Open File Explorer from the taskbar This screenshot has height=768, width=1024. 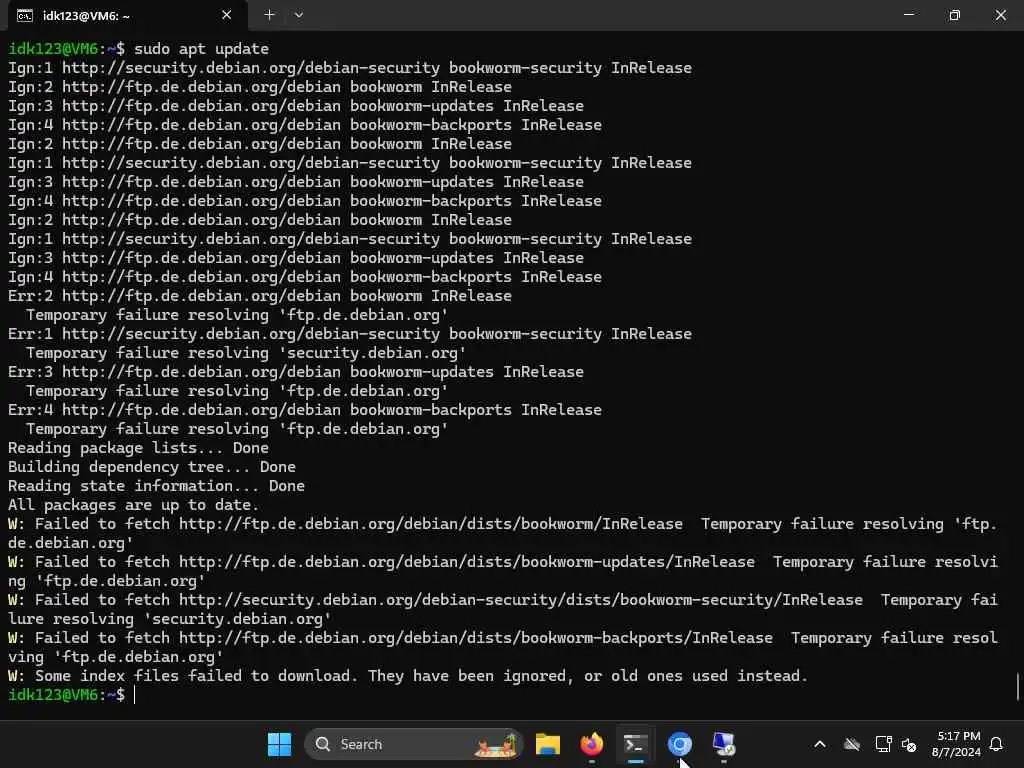[x=547, y=744]
